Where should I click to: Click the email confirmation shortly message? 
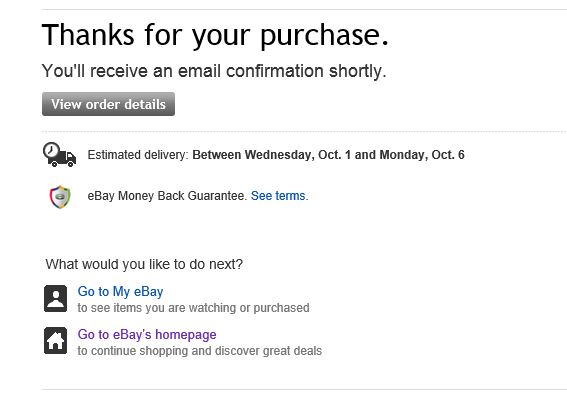[214, 71]
